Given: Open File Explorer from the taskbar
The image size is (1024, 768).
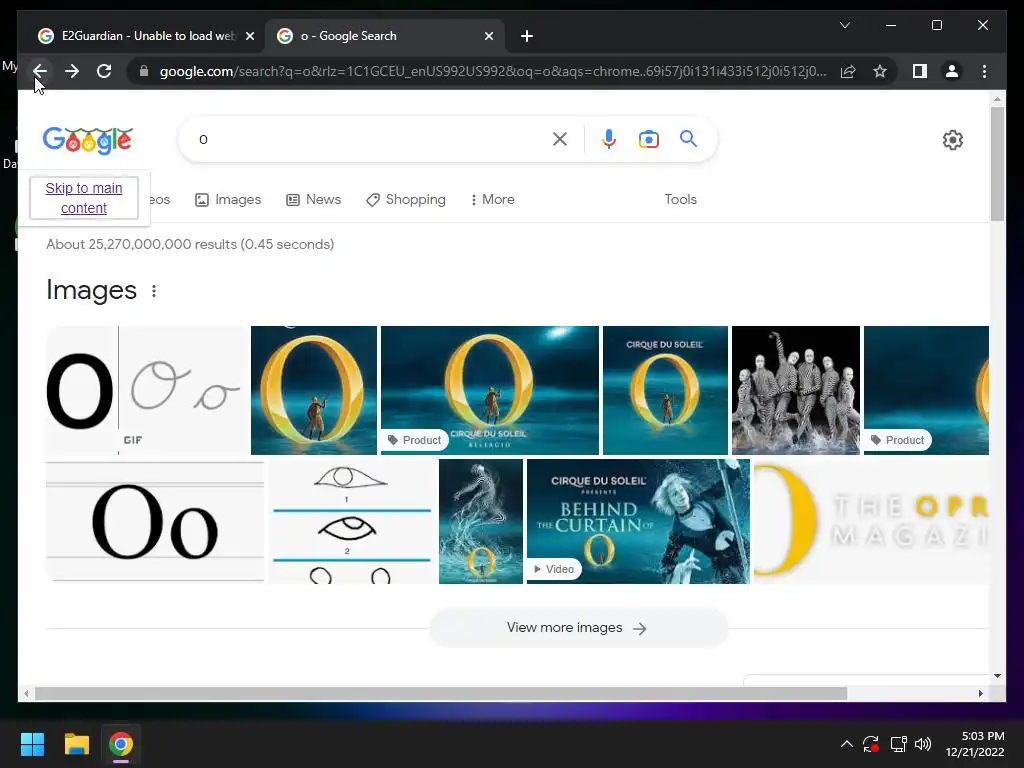Looking at the screenshot, I should [x=76, y=744].
